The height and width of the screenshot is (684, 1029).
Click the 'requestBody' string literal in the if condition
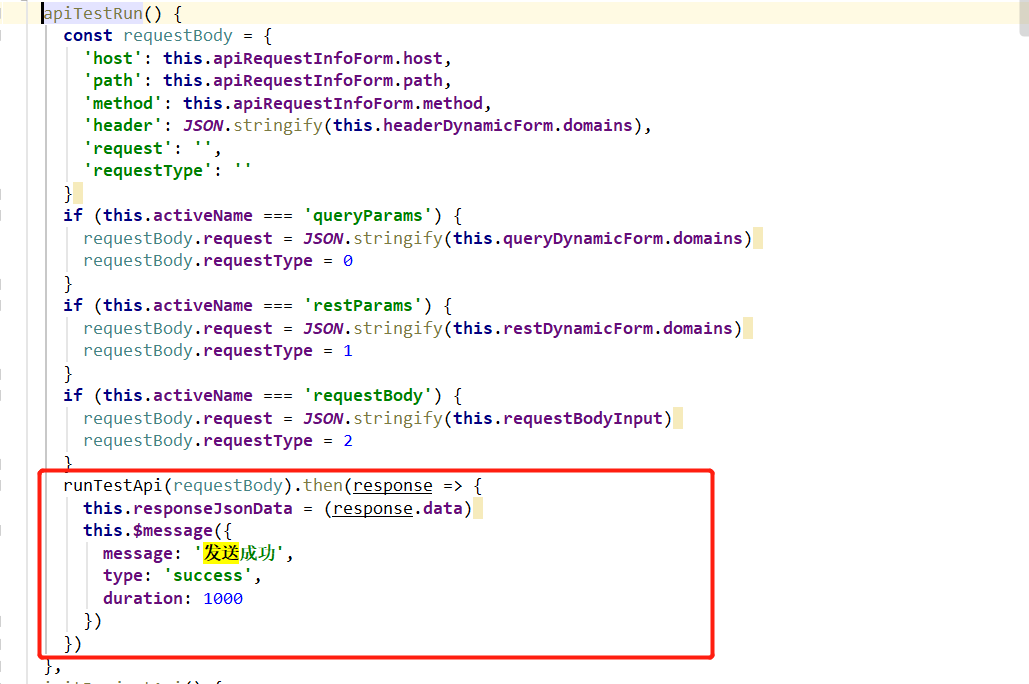(x=368, y=395)
